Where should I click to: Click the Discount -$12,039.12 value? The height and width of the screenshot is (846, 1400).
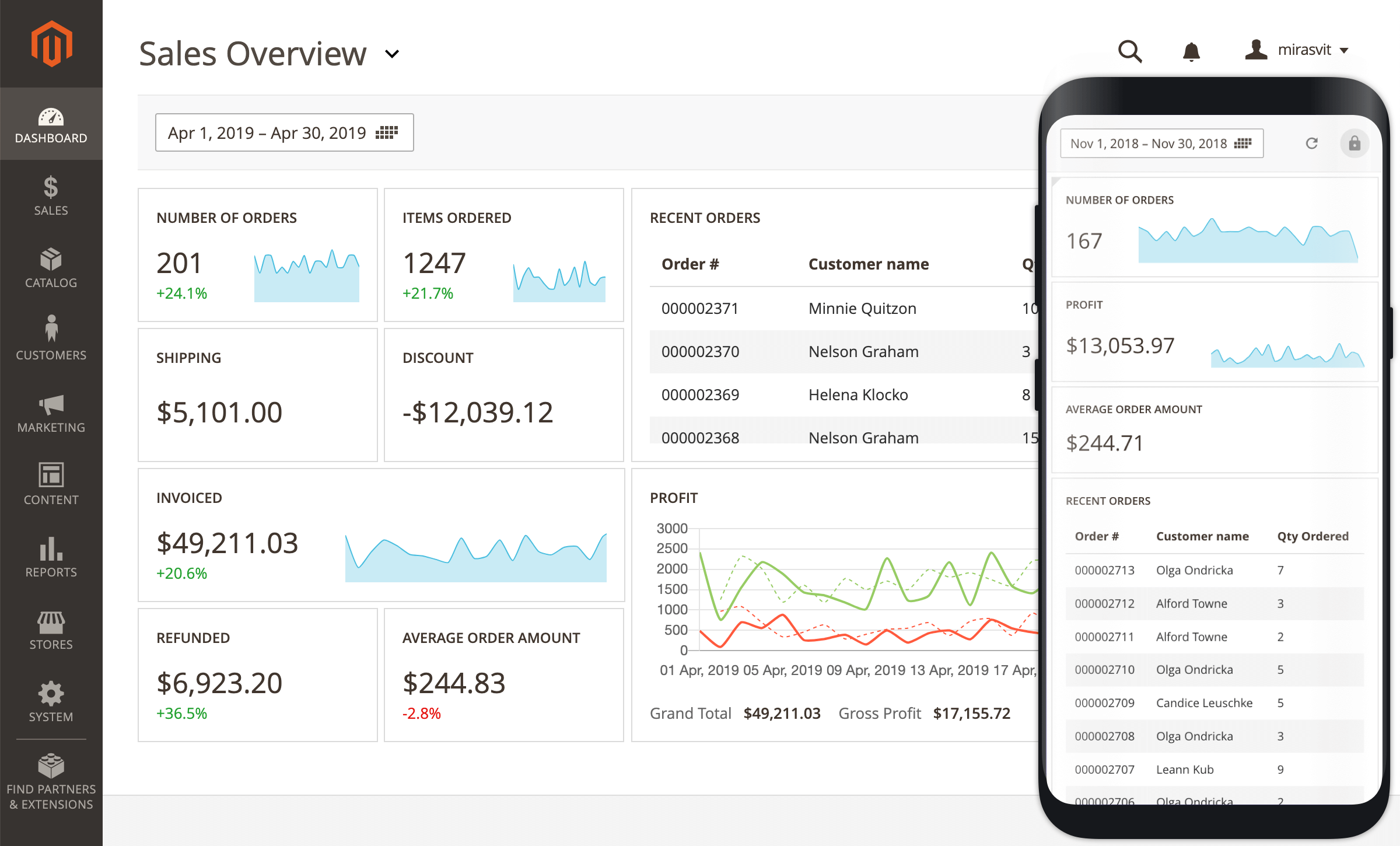478,412
